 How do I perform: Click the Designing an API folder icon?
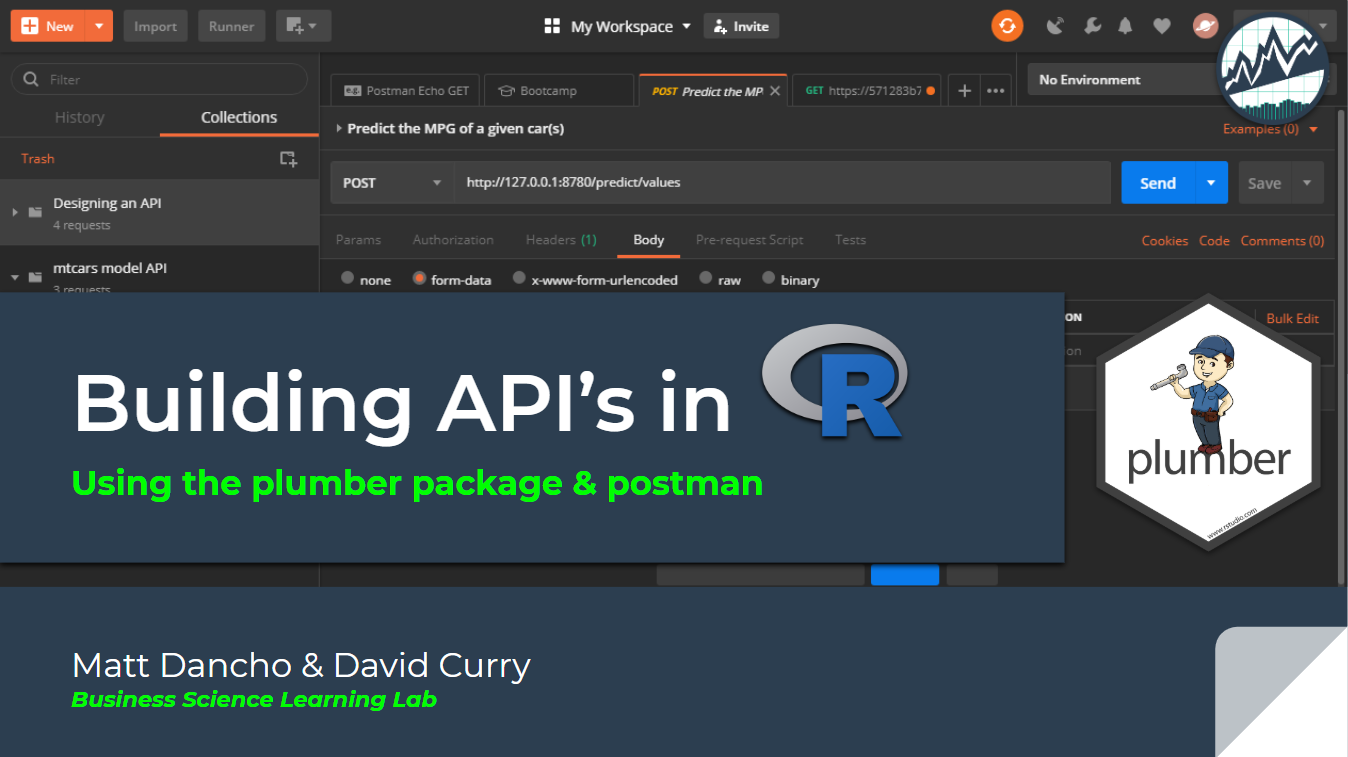click(x=35, y=212)
